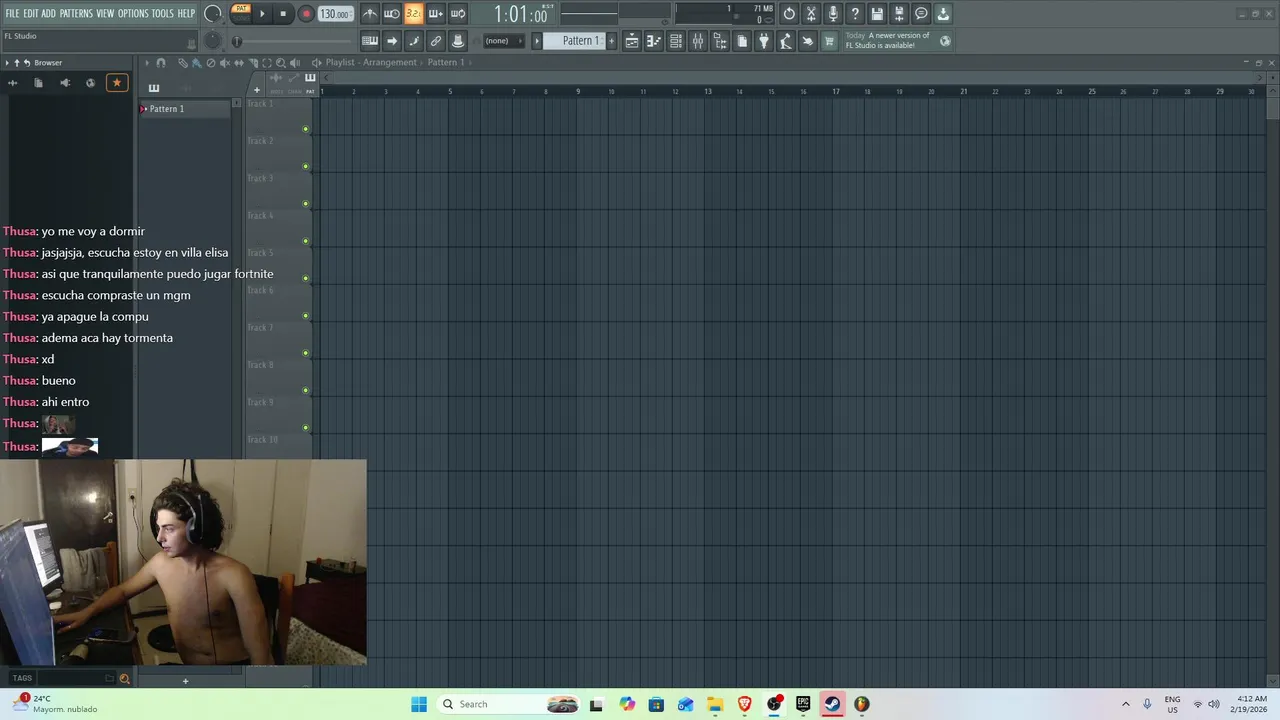This screenshot has height=720, width=1280.
Task: Select the playlist Zoom tool
Action: (280, 62)
